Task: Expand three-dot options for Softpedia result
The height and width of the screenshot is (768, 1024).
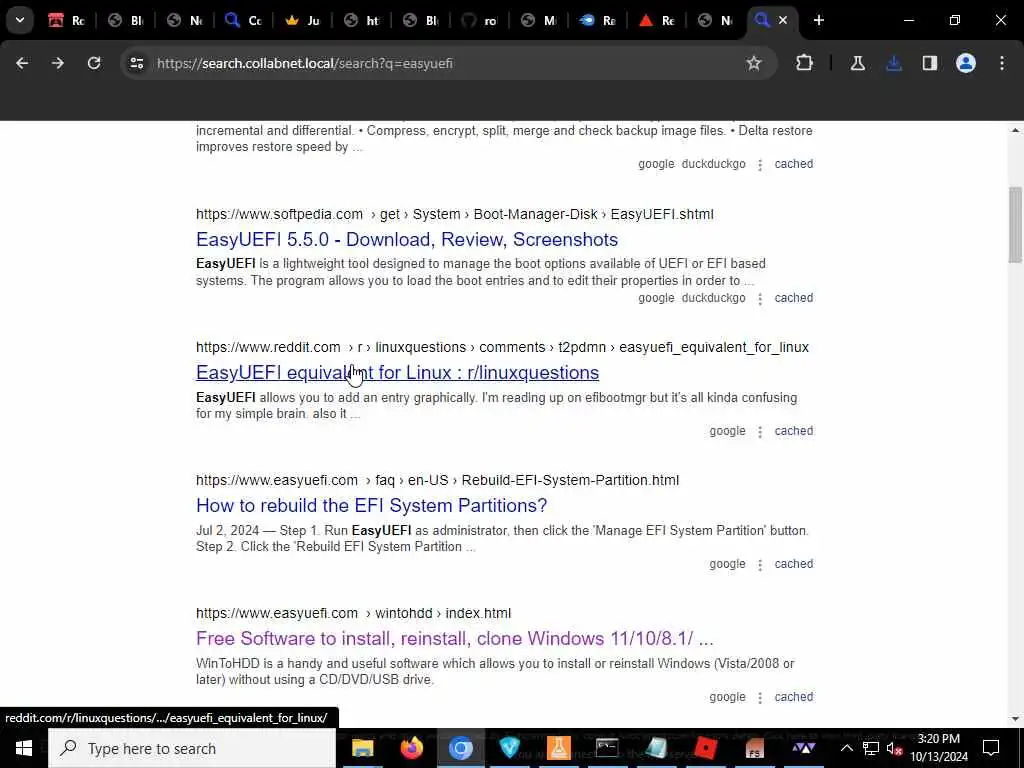Action: coord(760,298)
